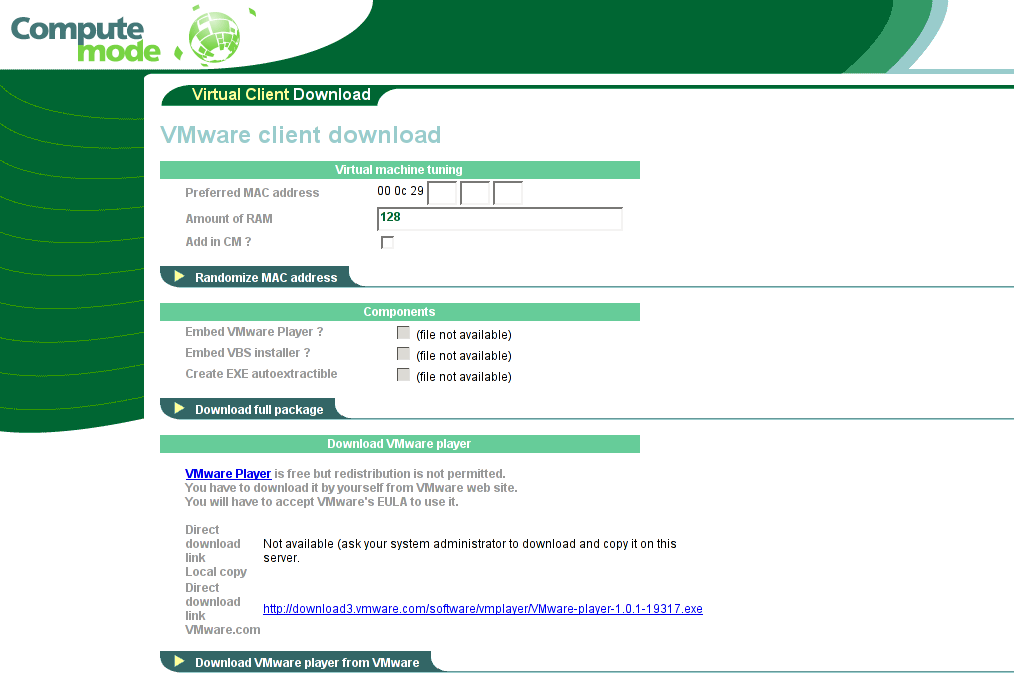This screenshot has width=1014, height=673.
Task: Click the Embed VBS installer ? label
Action: point(248,353)
